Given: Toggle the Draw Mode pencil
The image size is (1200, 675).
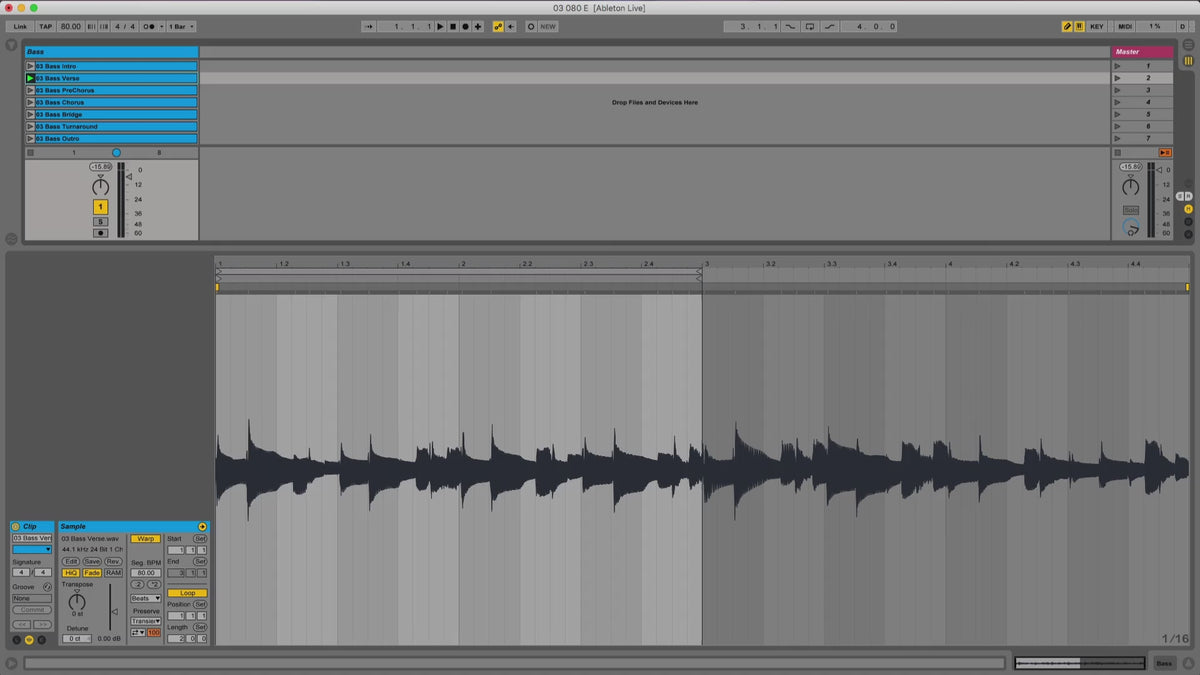Looking at the screenshot, I should pos(1067,26).
